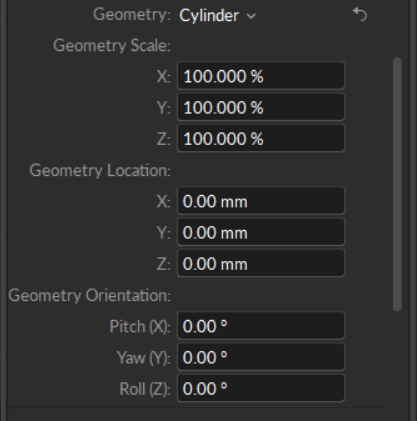The image size is (417, 421).
Task: Edit the Geometry Location X field
Action: click(x=261, y=201)
